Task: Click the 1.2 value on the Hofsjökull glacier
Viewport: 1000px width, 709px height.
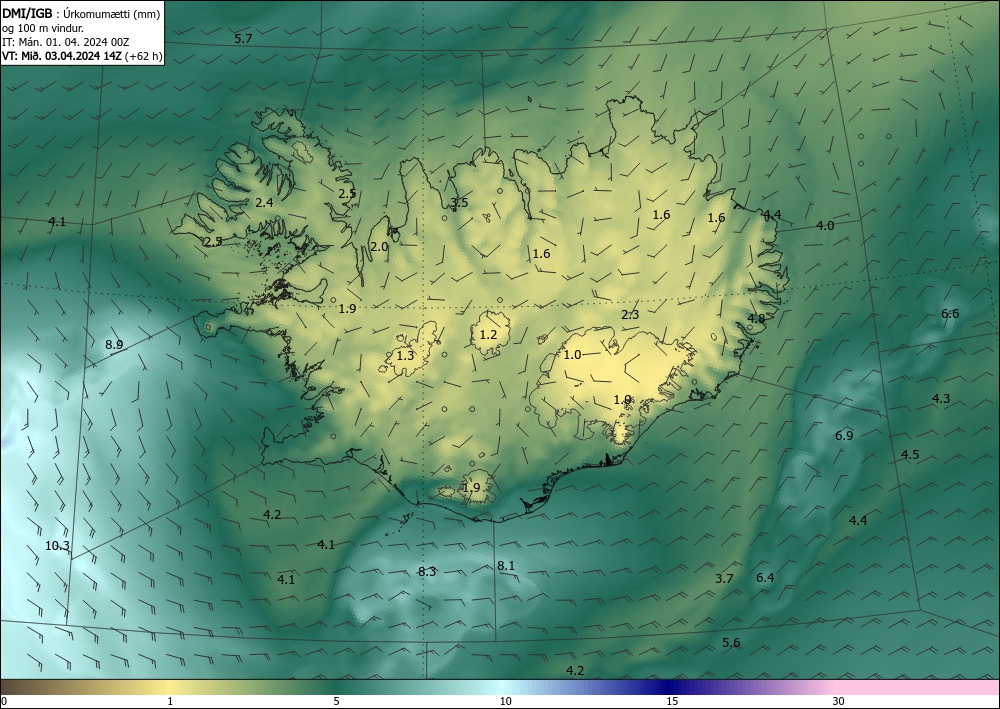Action: [488, 335]
